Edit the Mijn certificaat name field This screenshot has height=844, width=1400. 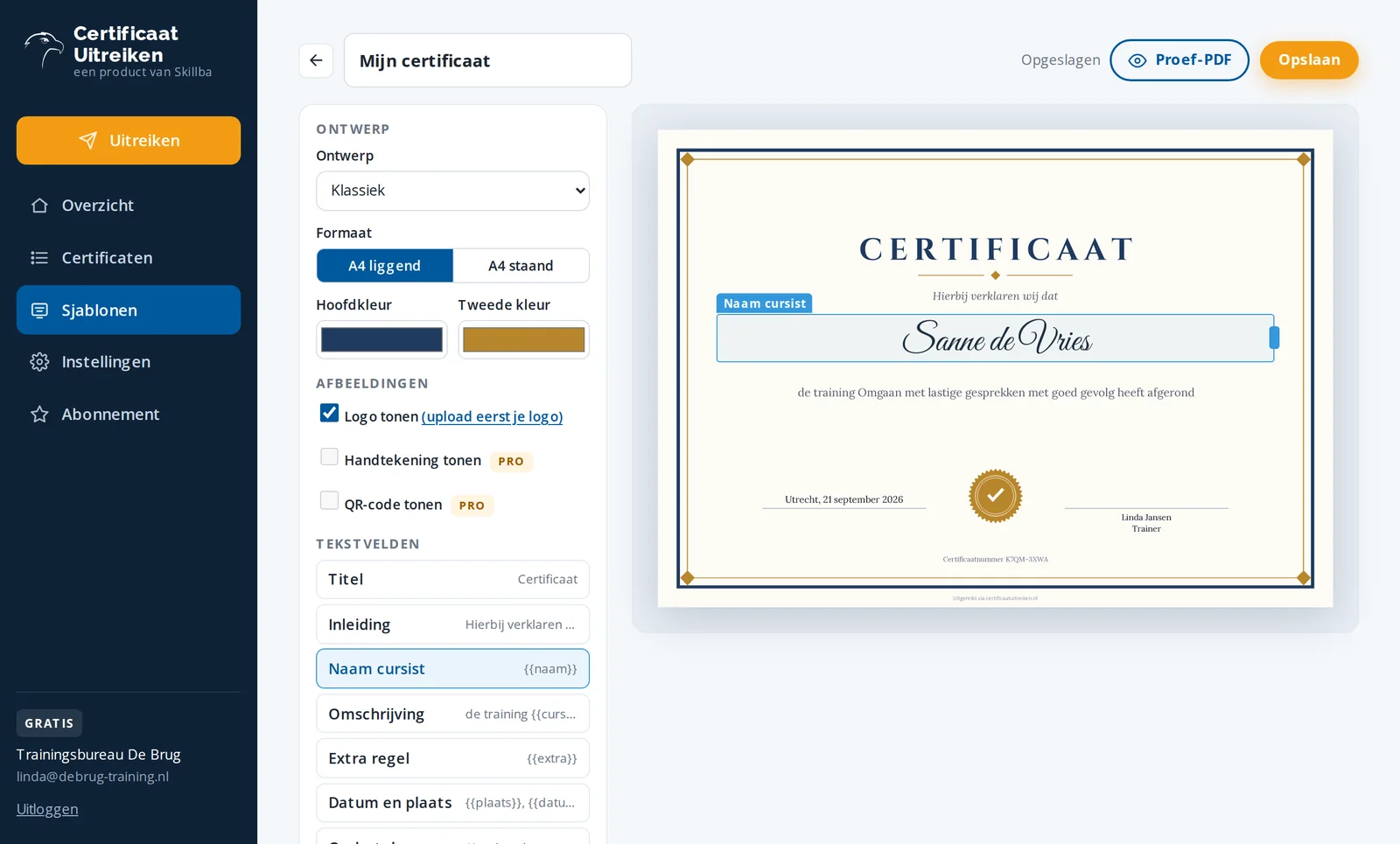[487, 60]
